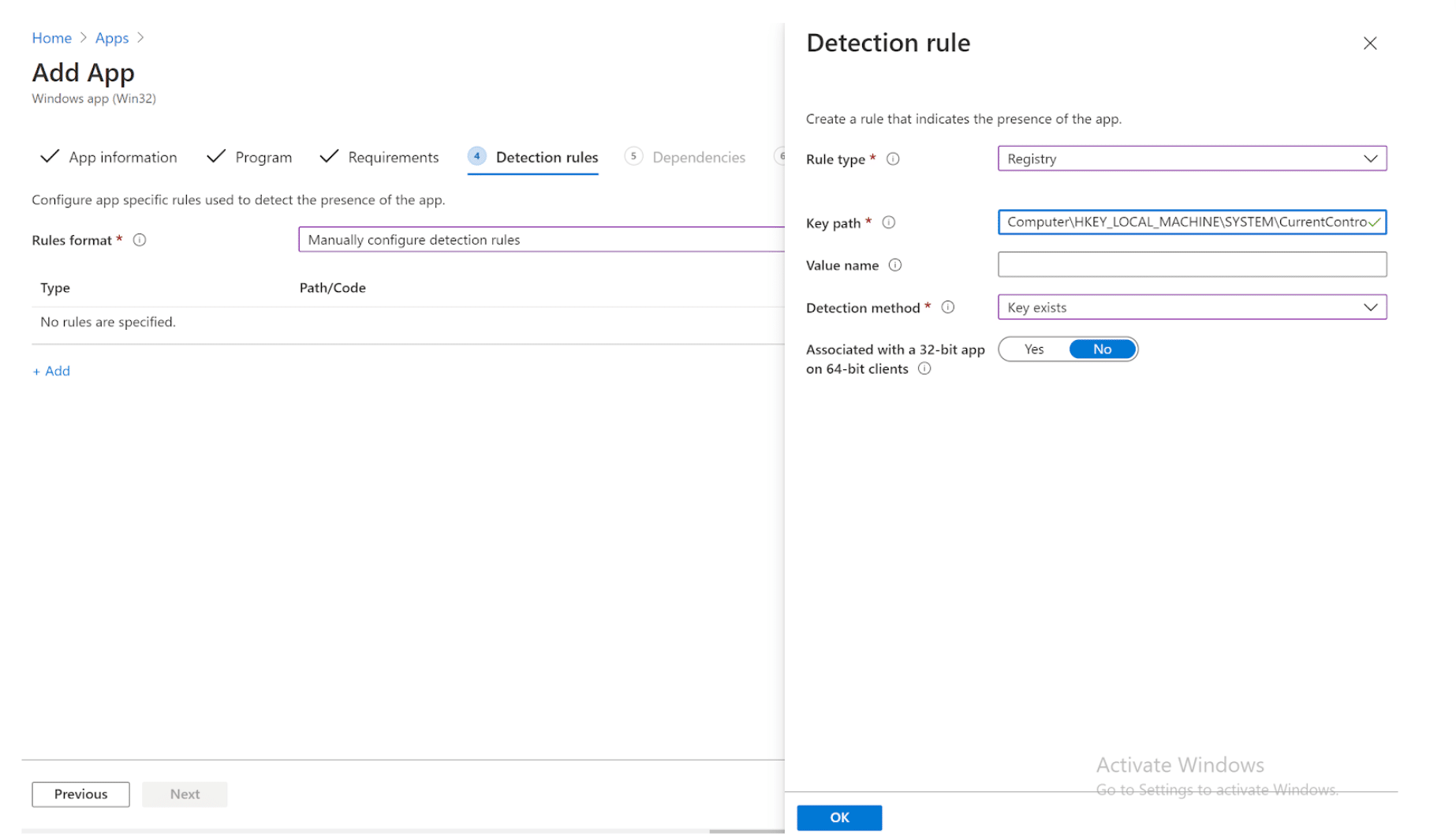Image resolution: width=1456 pixels, height=837 pixels.
Task: Click the Add link to create a rule
Action: [x=50, y=371]
